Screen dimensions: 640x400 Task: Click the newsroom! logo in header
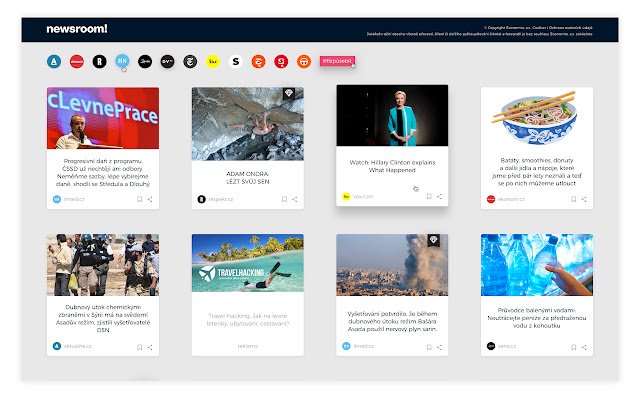pos(77,29)
